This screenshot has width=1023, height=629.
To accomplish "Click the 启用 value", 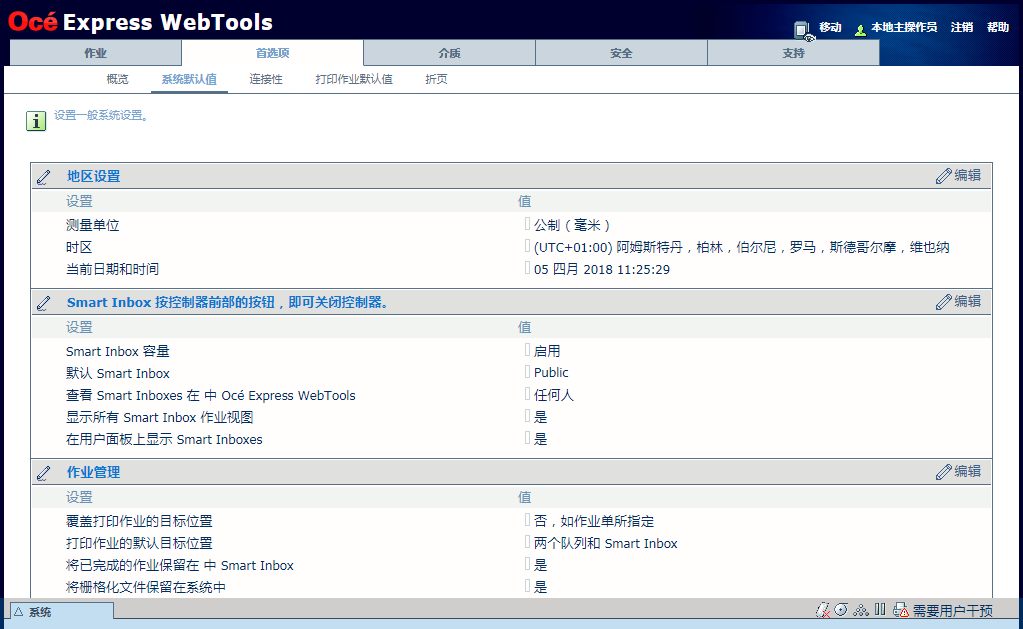I will pyautogui.click(x=547, y=351).
